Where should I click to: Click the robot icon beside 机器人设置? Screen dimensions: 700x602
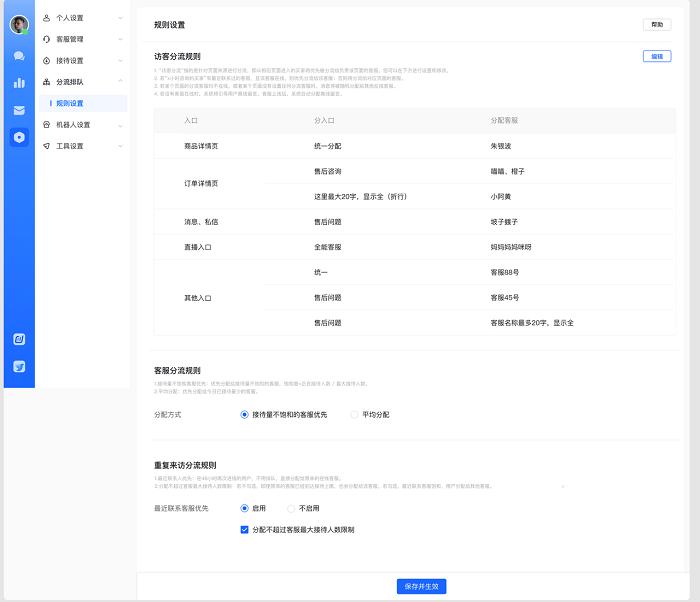[47, 125]
